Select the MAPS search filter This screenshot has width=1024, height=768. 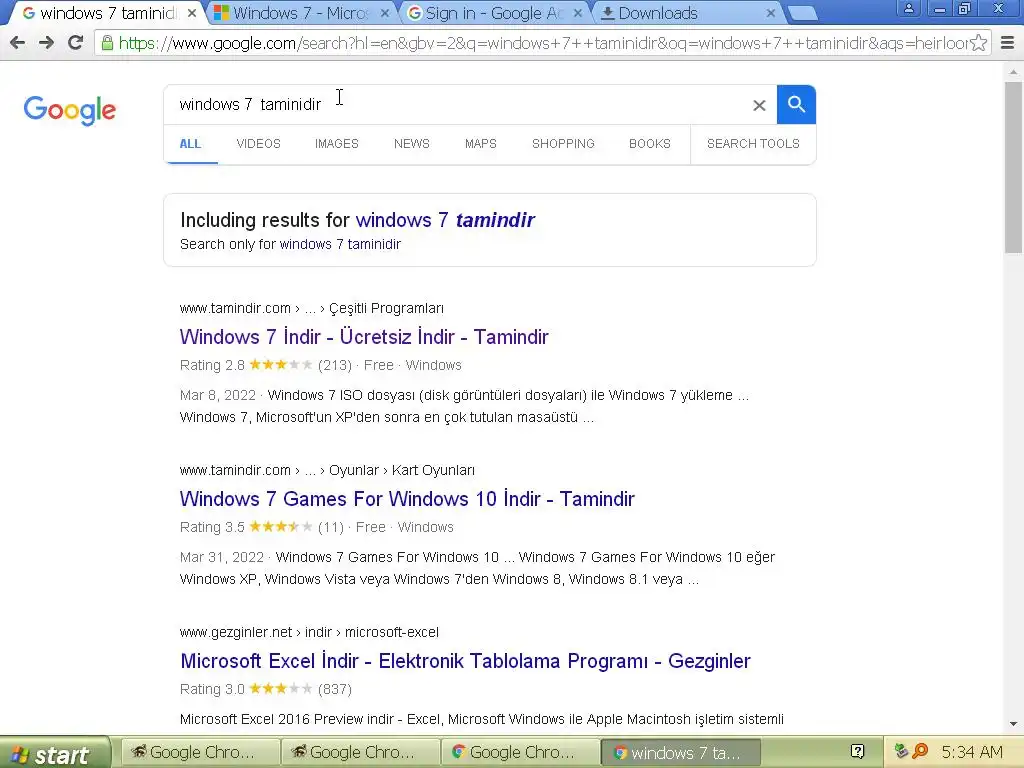tap(481, 144)
